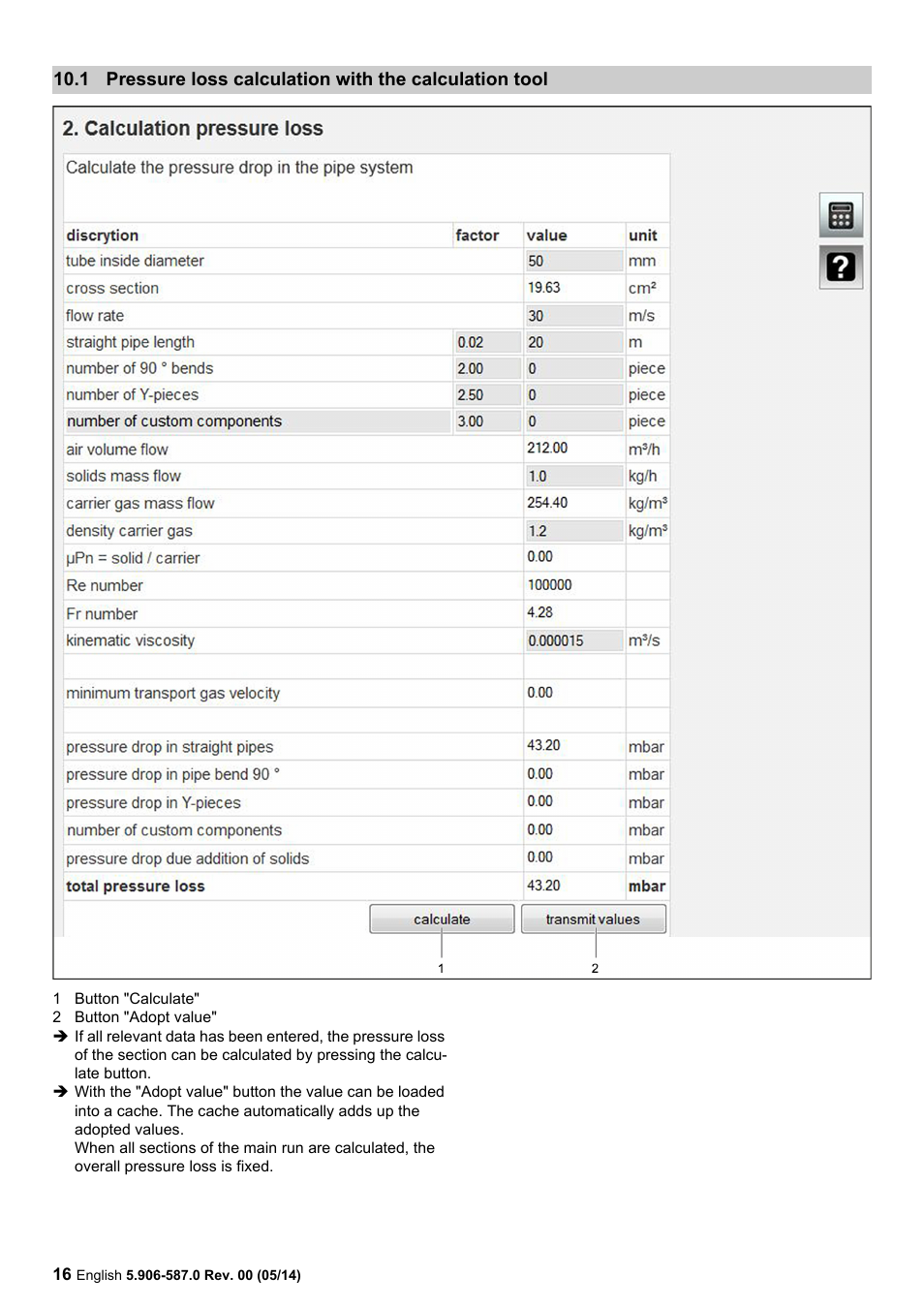Image resolution: width=924 pixels, height=1308 pixels.
Task: Click the m³/h unit beside air volume flow
Action: 643,449
